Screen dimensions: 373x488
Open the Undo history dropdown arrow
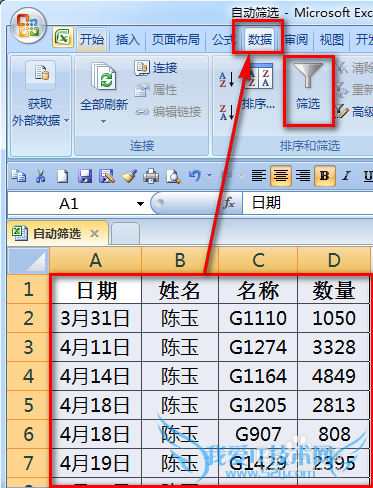point(209,176)
